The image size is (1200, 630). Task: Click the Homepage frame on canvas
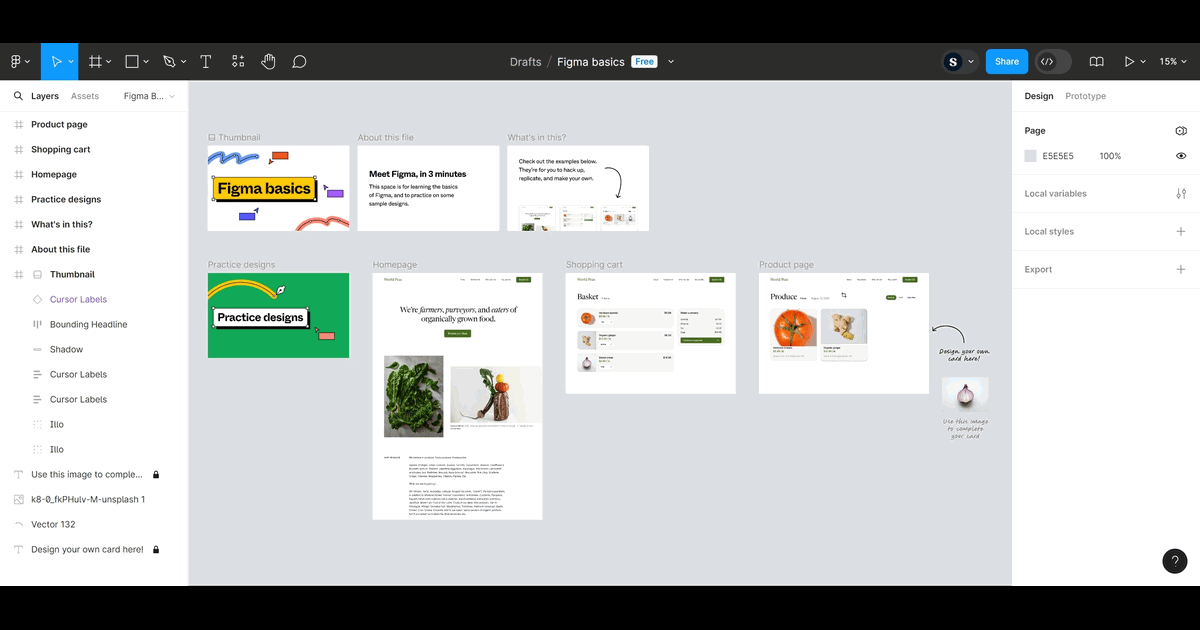click(457, 396)
